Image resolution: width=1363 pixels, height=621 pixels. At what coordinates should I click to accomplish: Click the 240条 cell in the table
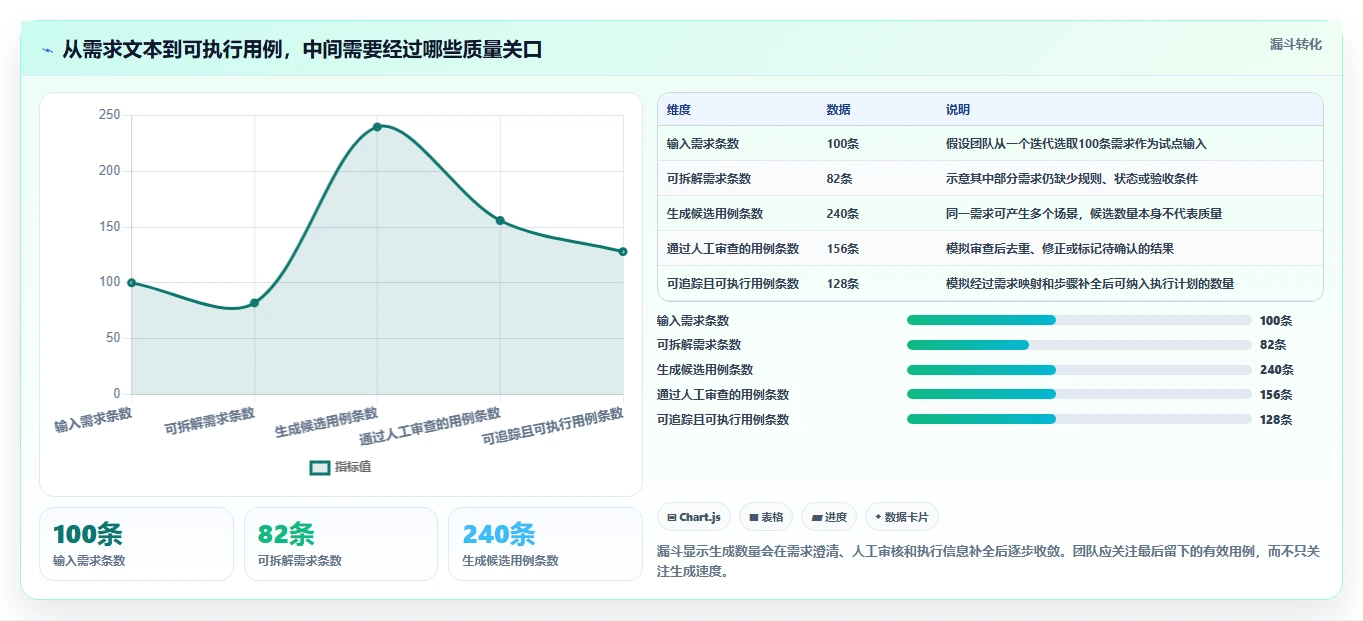843,214
